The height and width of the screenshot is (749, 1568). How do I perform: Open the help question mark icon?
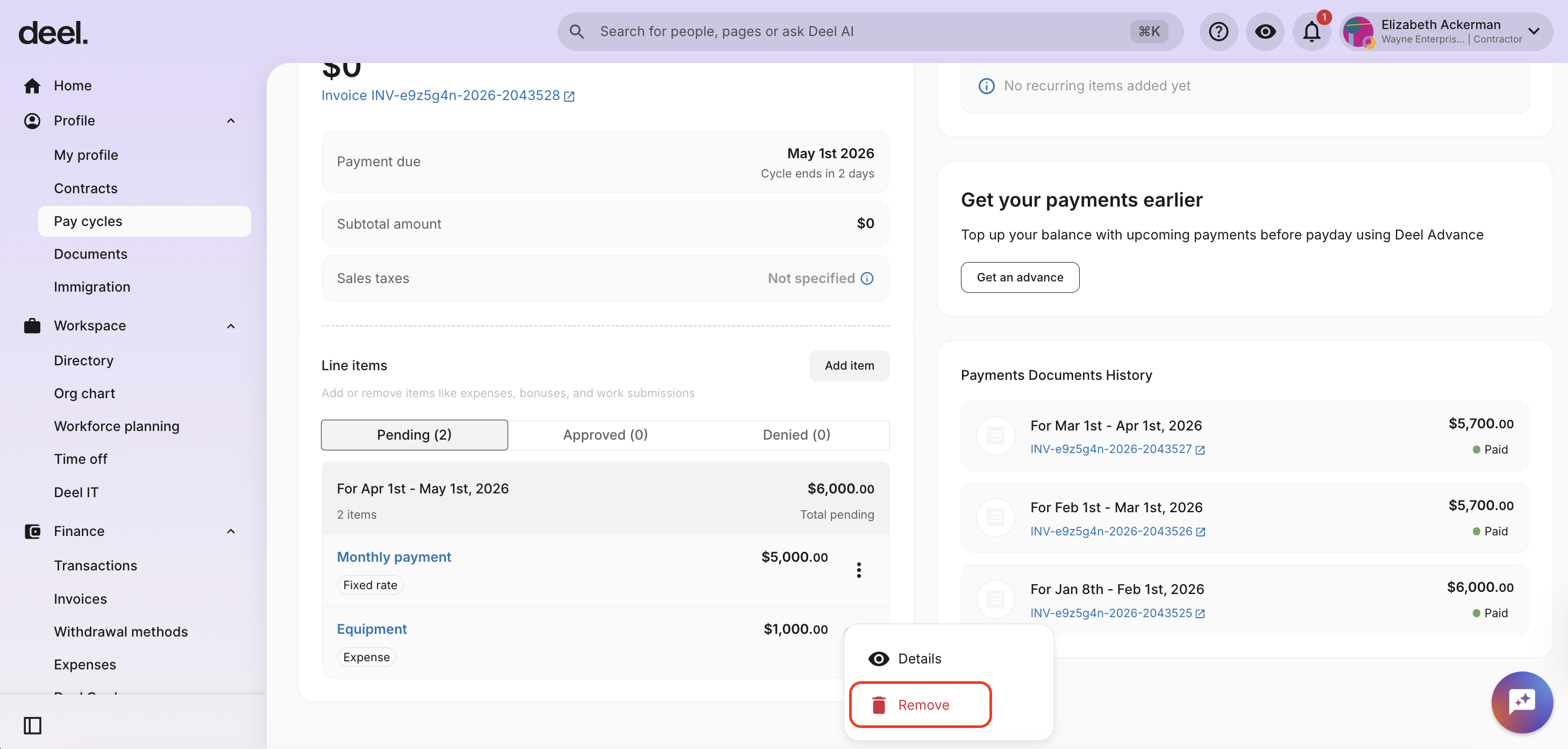[1218, 32]
